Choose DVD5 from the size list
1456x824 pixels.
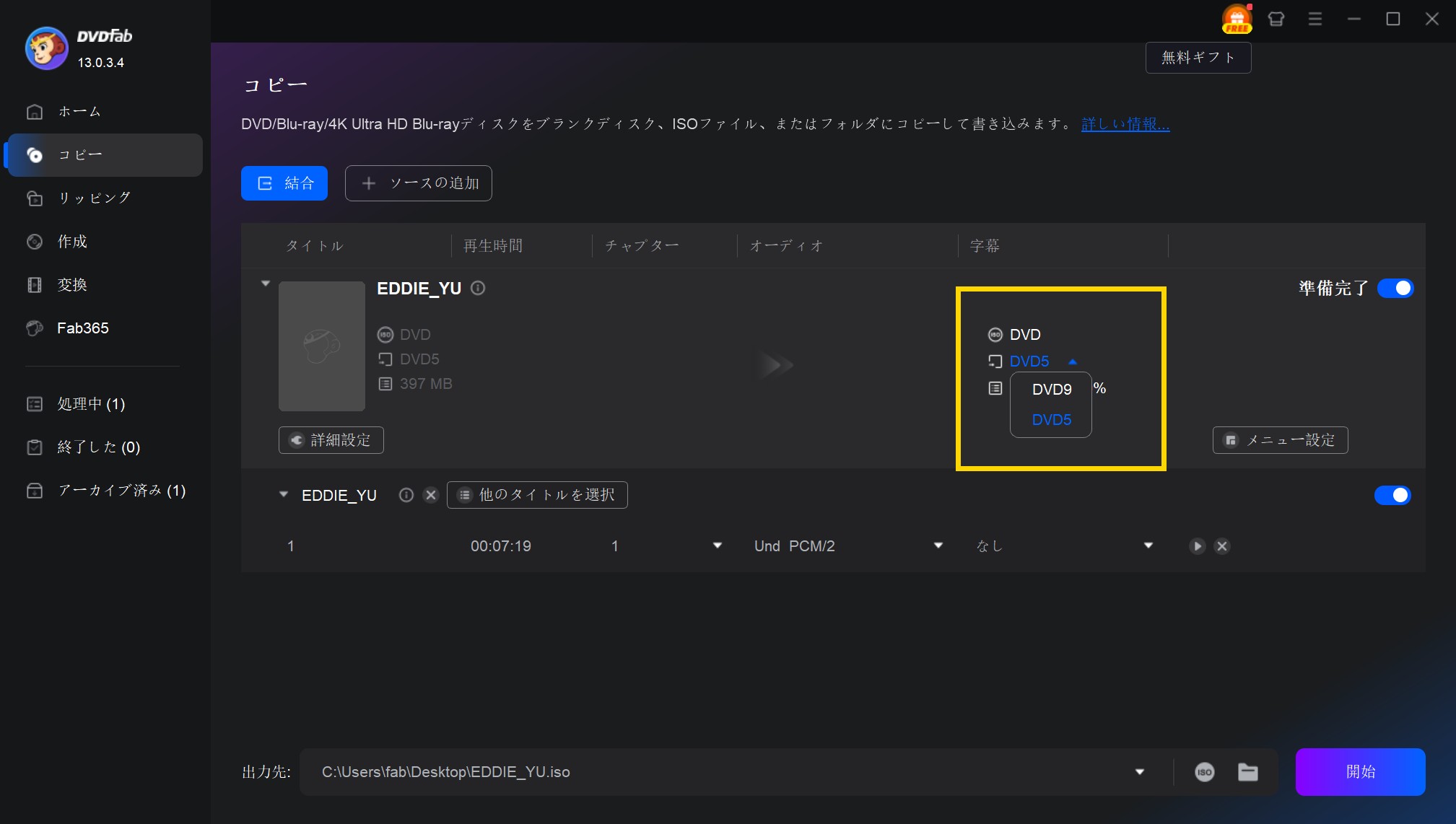click(1052, 420)
